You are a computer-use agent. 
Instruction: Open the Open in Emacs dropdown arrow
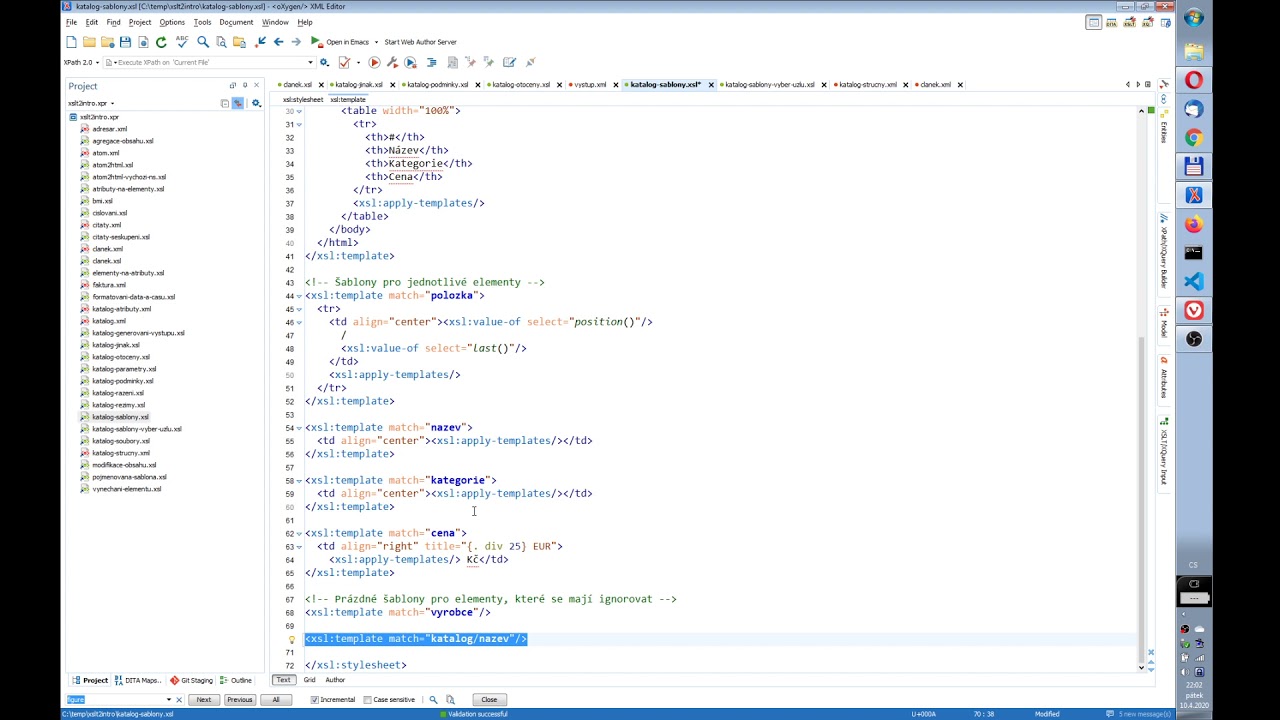pos(376,42)
